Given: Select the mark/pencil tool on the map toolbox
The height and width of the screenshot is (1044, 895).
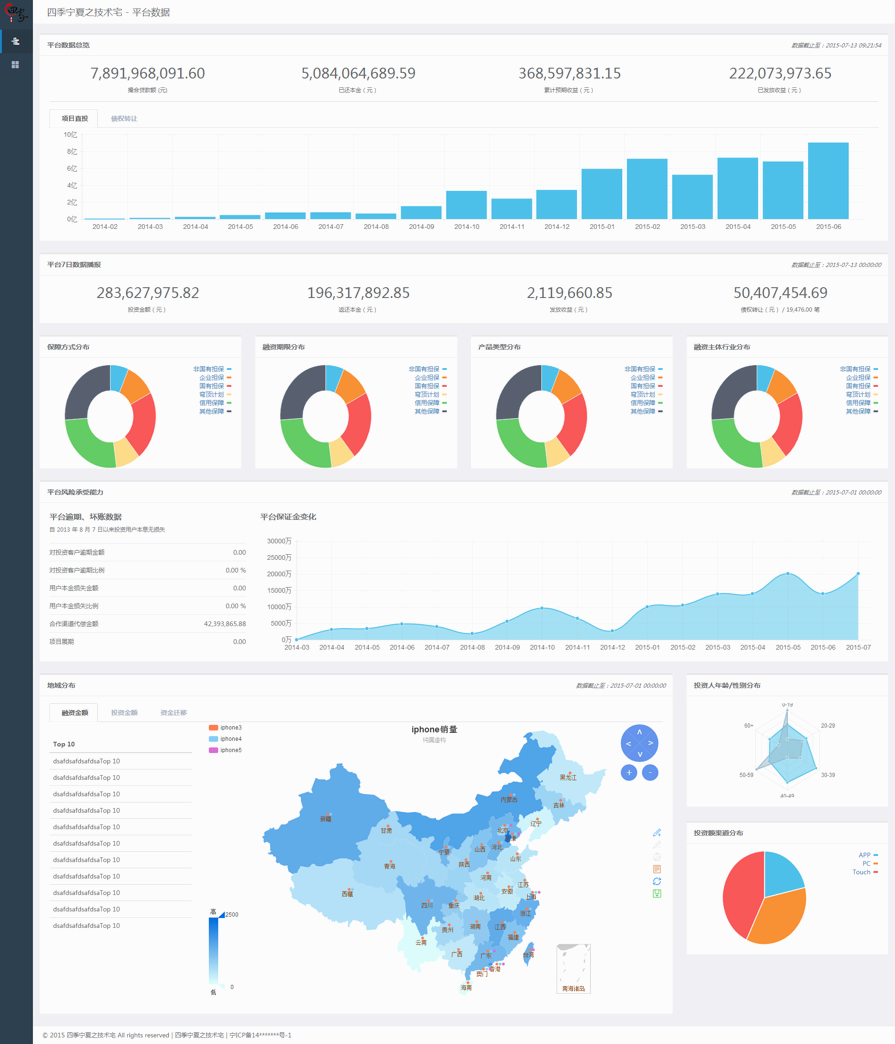Looking at the screenshot, I should click(657, 832).
